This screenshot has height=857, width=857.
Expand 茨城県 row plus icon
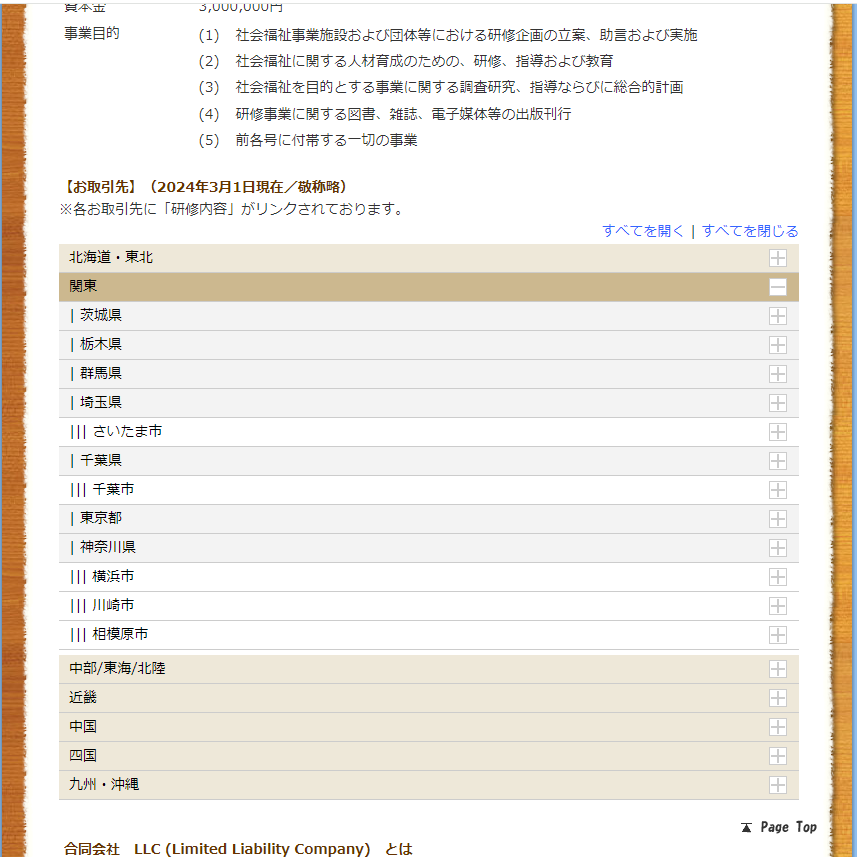(x=777, y=316)
